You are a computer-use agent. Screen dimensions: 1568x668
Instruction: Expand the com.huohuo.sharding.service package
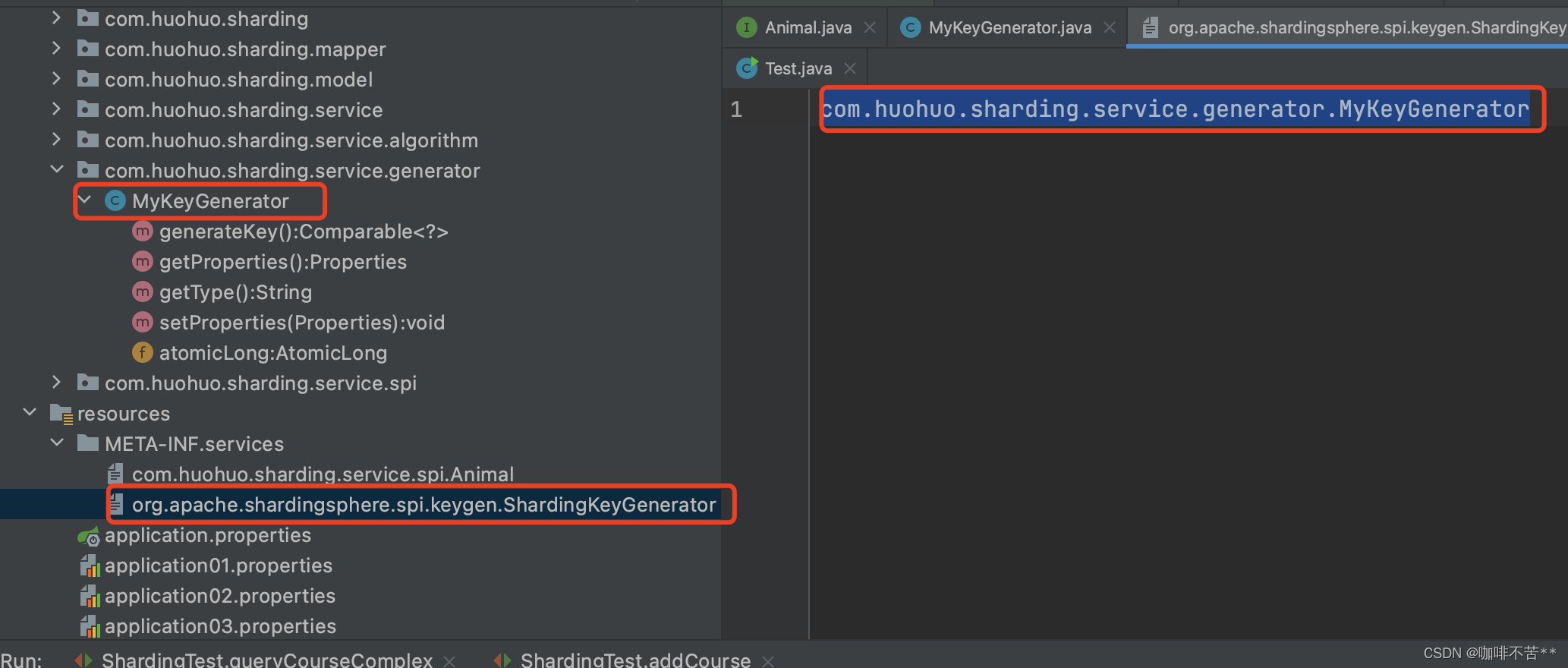56,109
